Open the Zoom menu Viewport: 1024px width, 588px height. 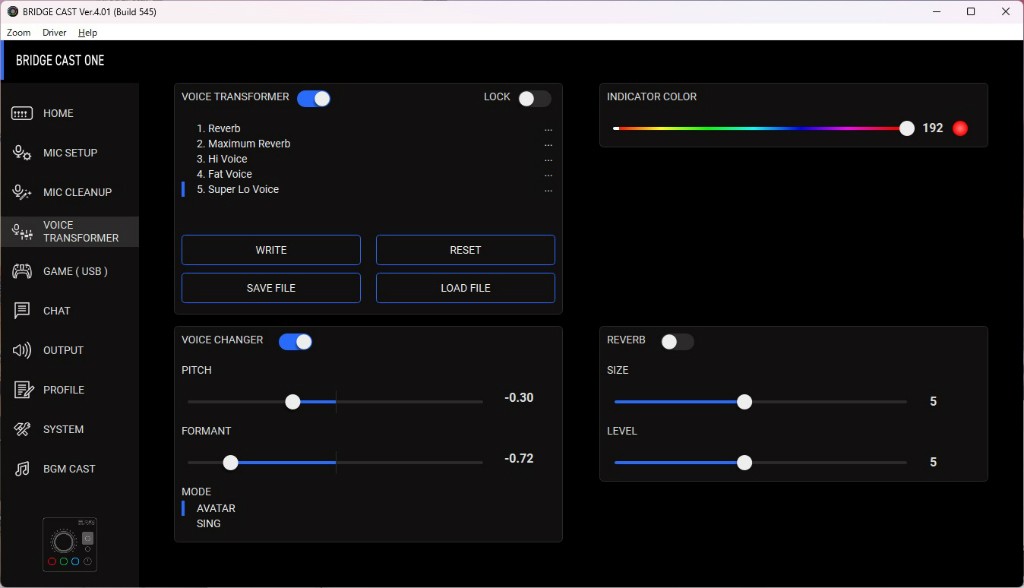coord(18,33)
